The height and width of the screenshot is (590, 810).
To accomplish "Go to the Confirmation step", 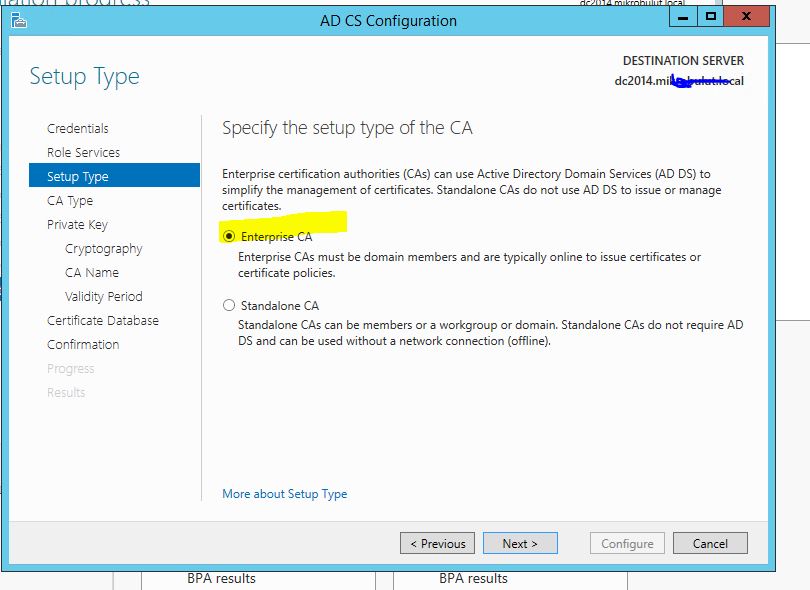I will pyautogui.click(x=83, y=345).
